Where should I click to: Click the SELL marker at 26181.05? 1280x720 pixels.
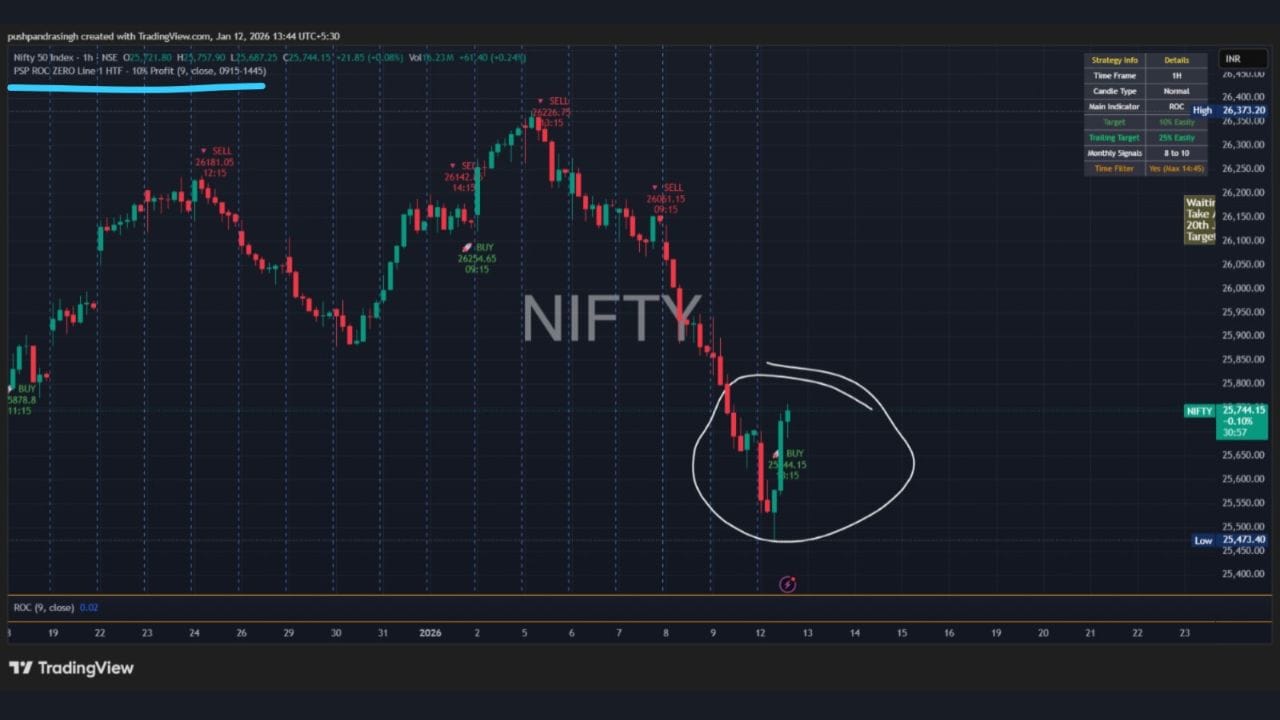(x=215, y=161)
